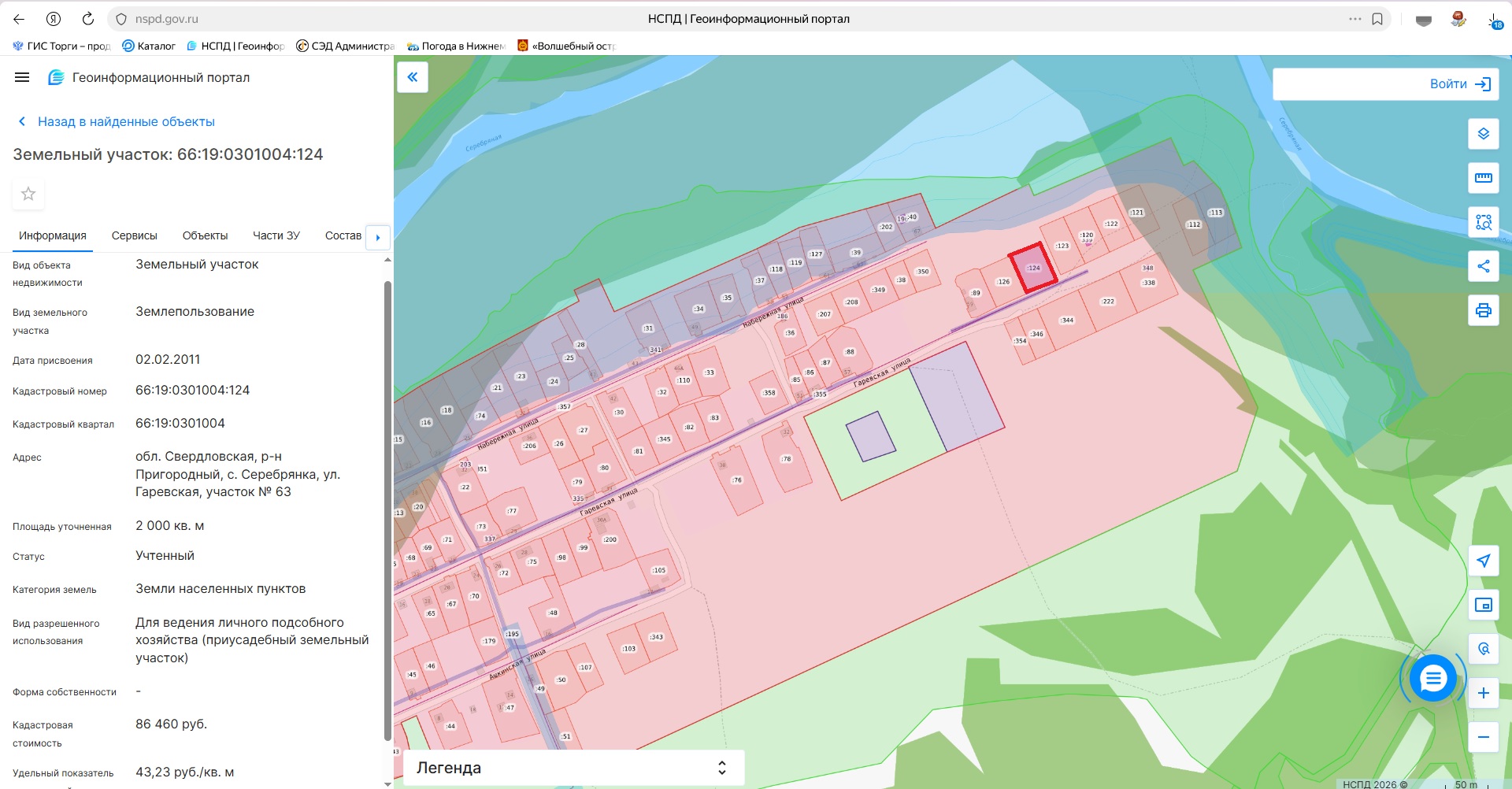This screenshot has width=1512, height=789.
Task: Zoom in the map with plus button
Action: point(1484,693)
